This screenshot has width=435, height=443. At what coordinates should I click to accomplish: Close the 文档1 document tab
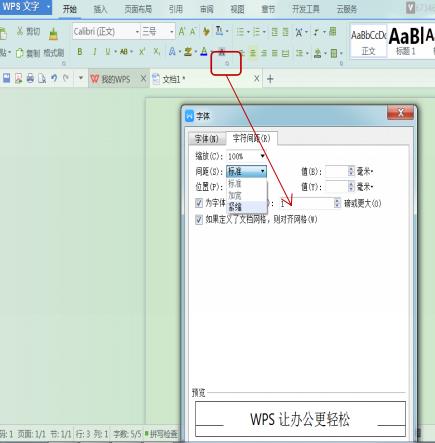click(257, 79)
